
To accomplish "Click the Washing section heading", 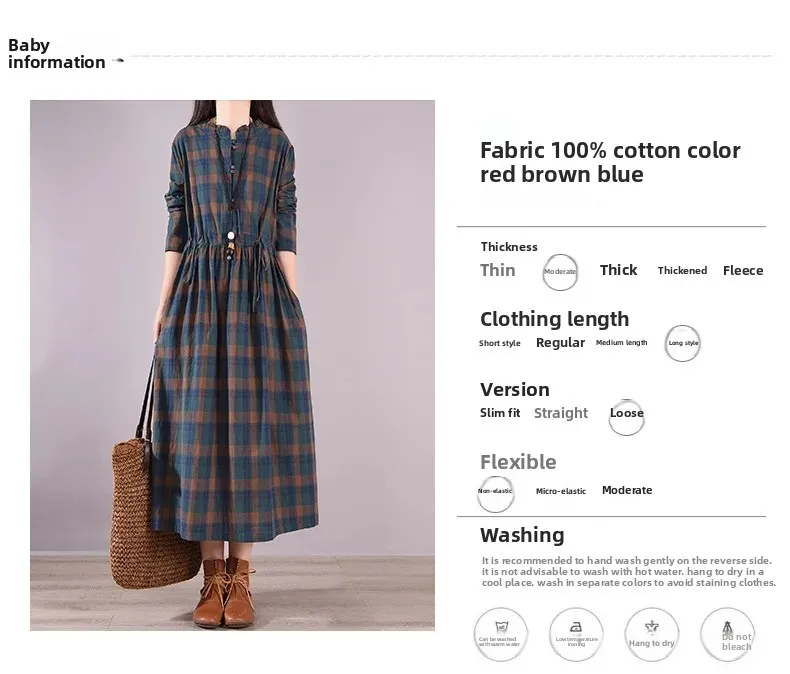I will click(x=522, y=535).
